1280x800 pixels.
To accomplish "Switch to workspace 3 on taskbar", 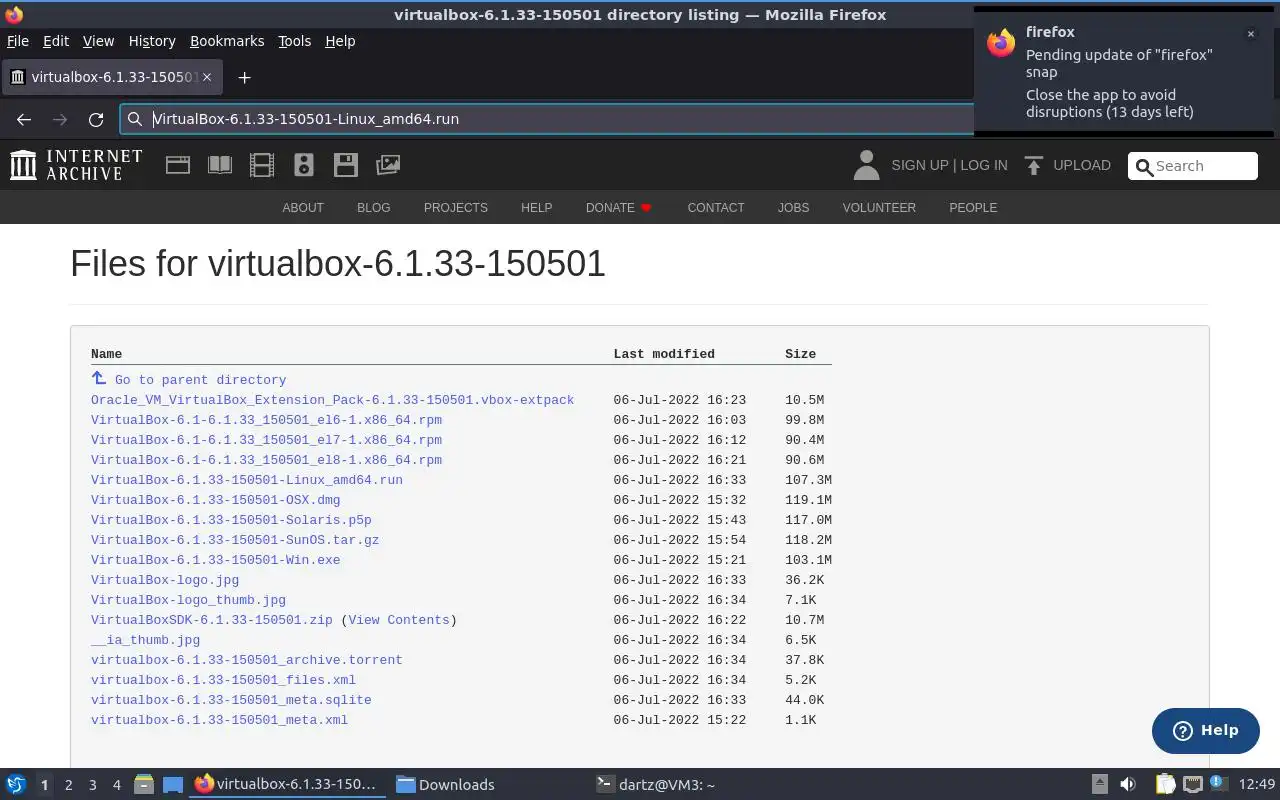I will click(92, 785).
